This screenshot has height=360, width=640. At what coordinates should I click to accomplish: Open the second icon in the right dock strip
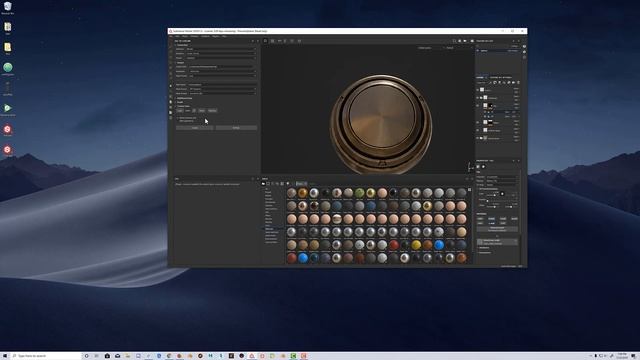pyautogui.click(x=524, y=52)
